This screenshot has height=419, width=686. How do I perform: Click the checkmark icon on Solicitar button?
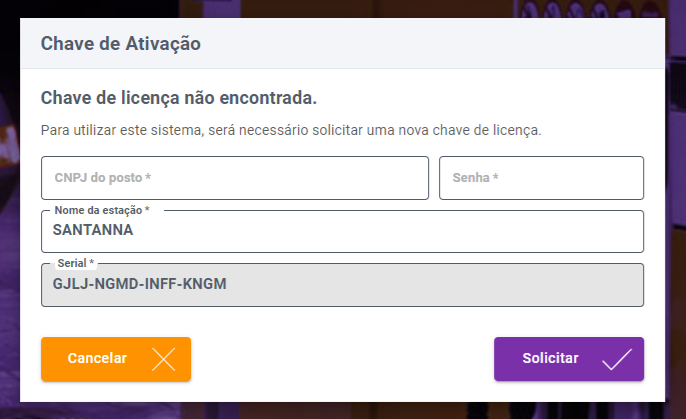[617, 359]
